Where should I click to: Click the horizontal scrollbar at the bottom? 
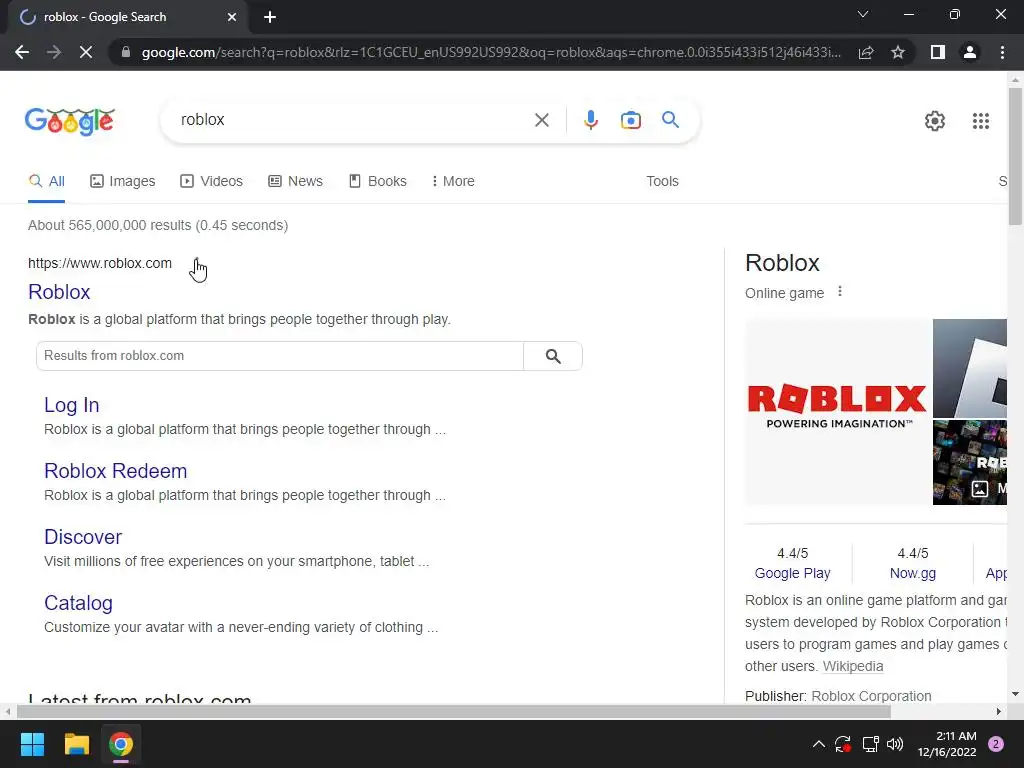(454, 711)
